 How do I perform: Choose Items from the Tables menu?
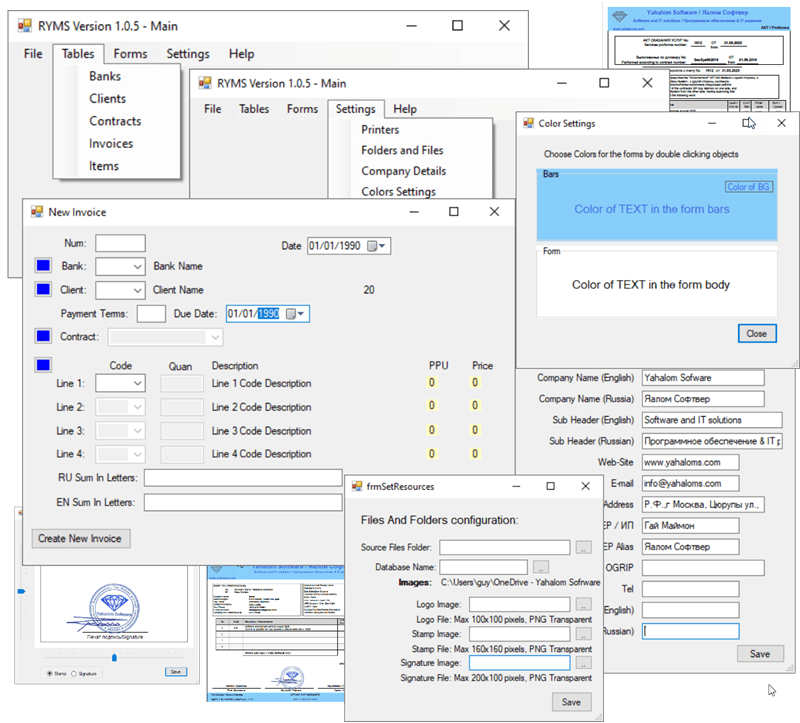(x=104, y=166)
